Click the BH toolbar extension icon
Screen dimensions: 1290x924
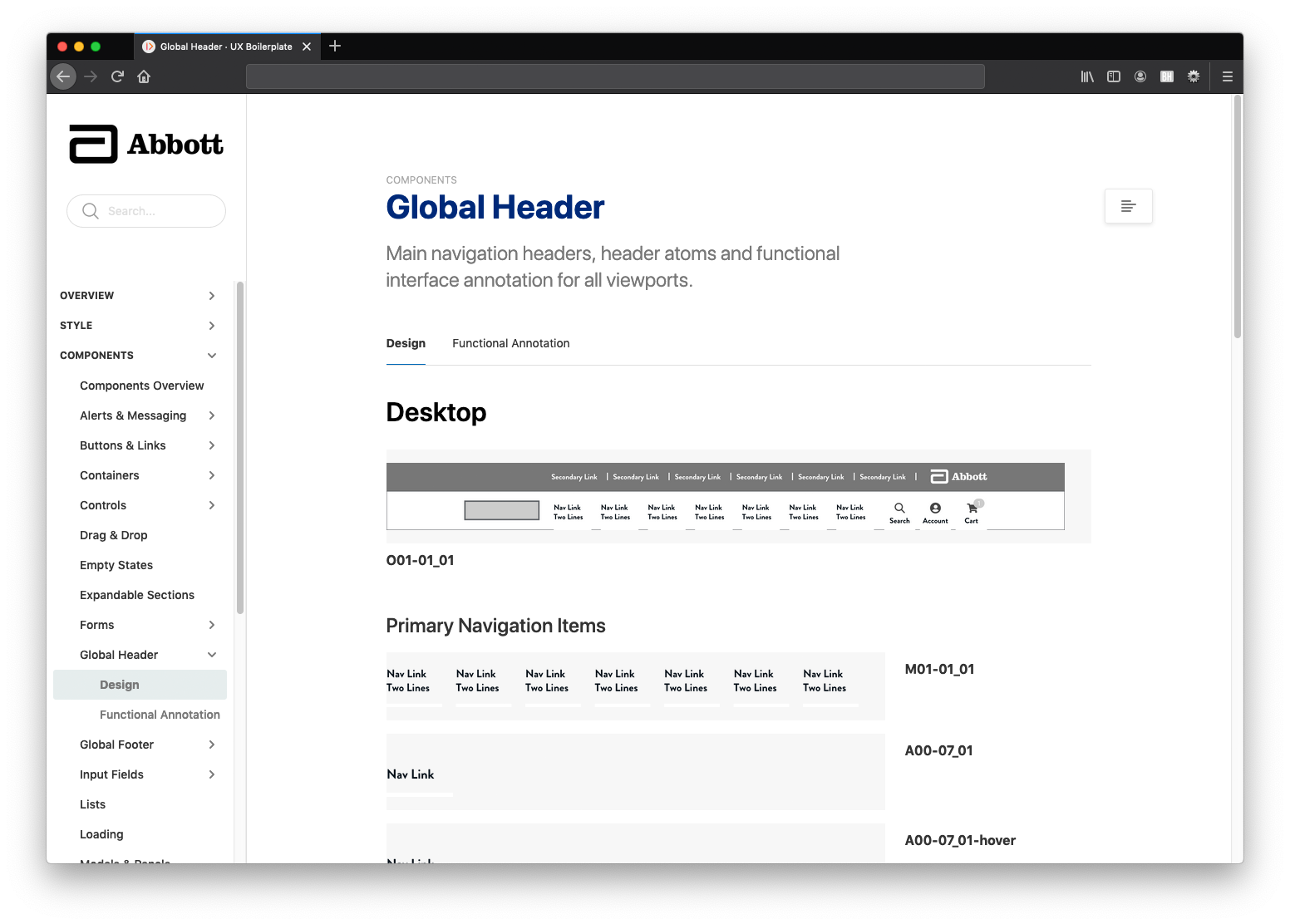coord(1166,76)
